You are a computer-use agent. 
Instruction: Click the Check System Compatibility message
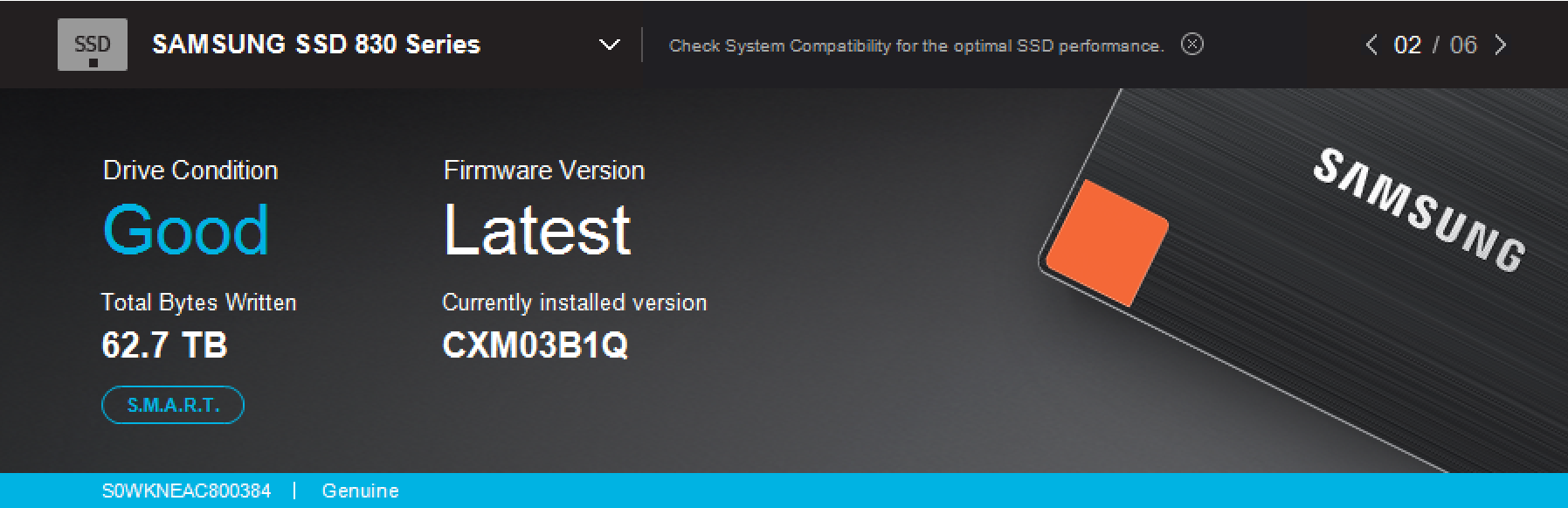pos(916,45)
